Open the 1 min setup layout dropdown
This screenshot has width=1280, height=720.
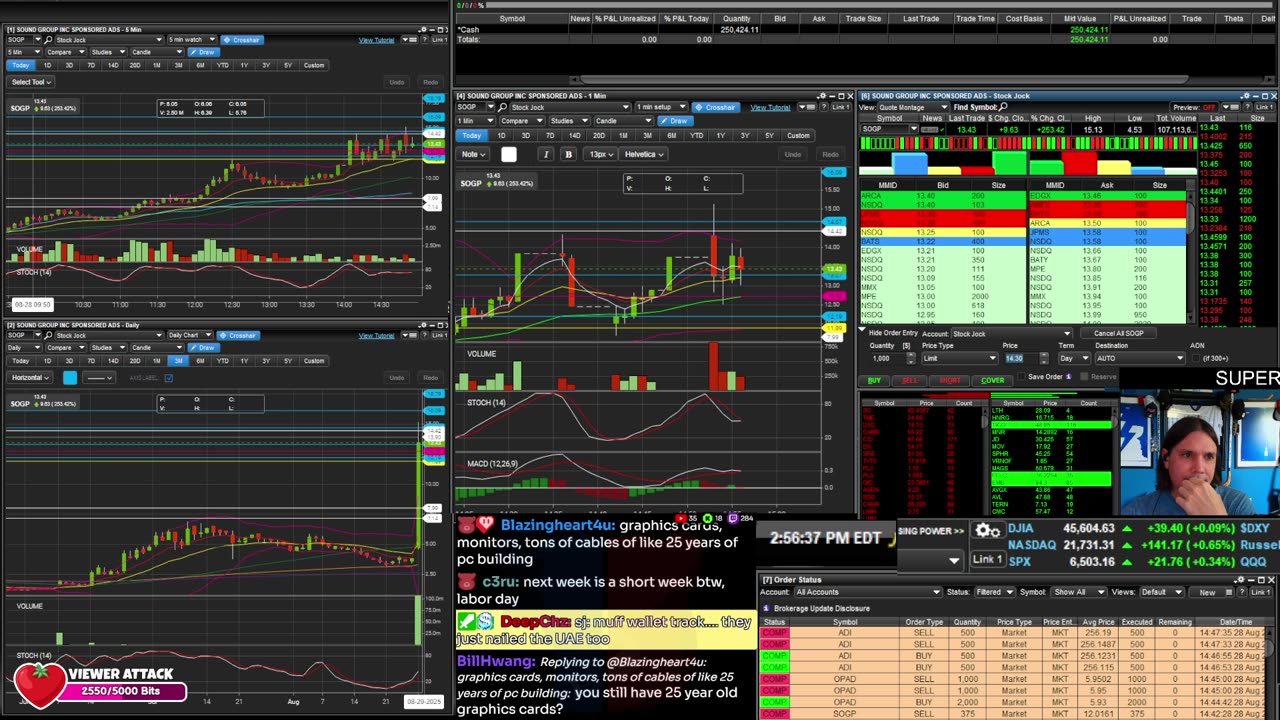coord(659,107)
